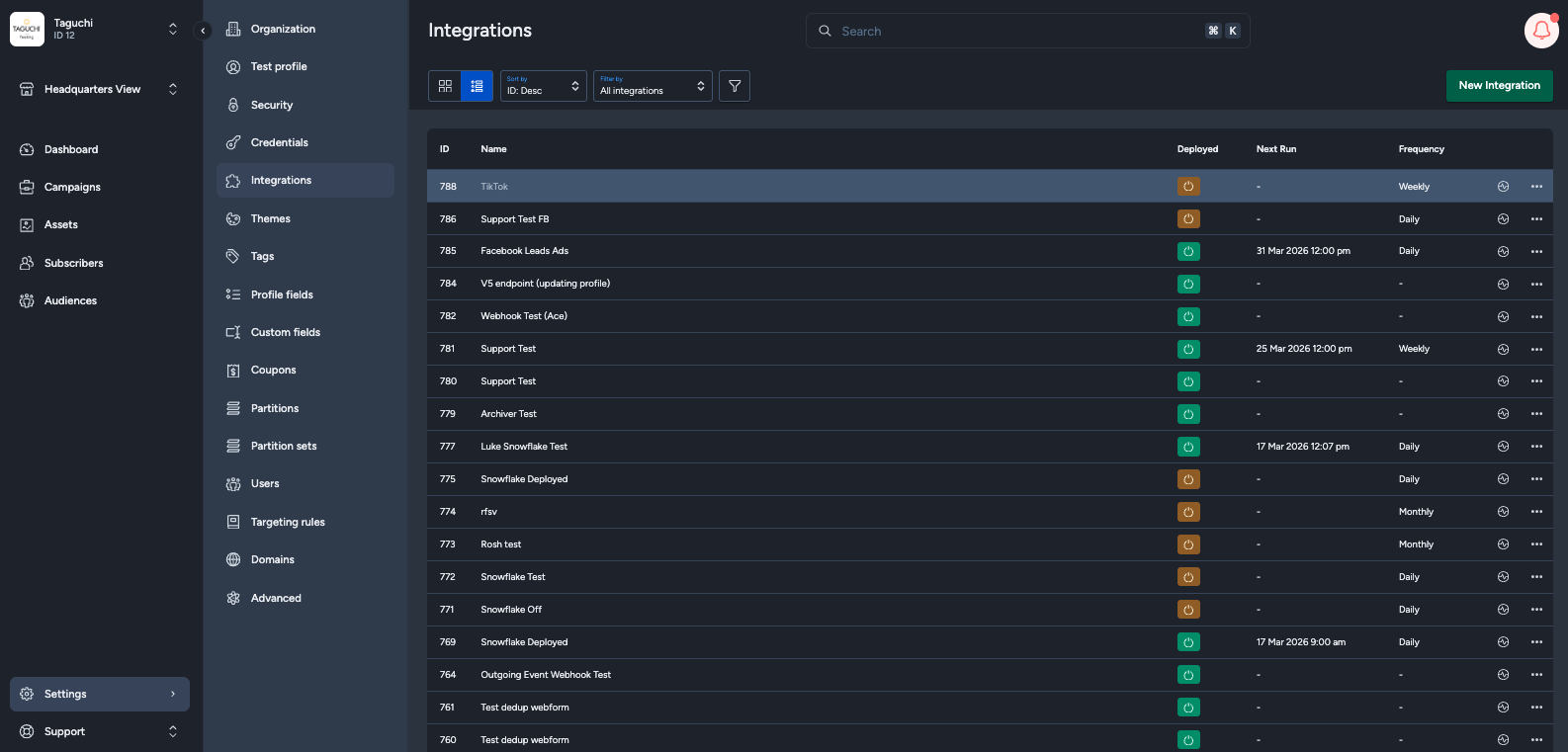Open the notifications bell
The image size is (1568, 752).
pyautogui.click(x=1541, y=31)
